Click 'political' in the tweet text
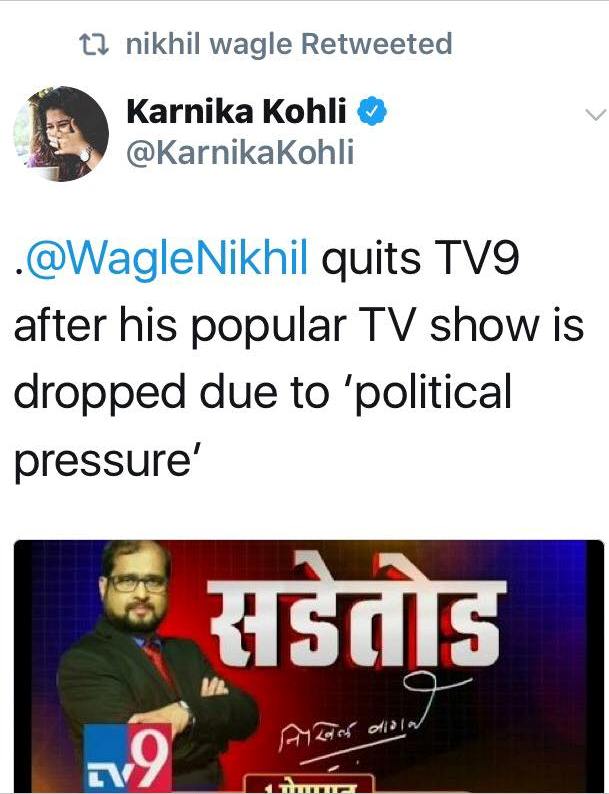609x794 pixels. click(x=434, y=393)
